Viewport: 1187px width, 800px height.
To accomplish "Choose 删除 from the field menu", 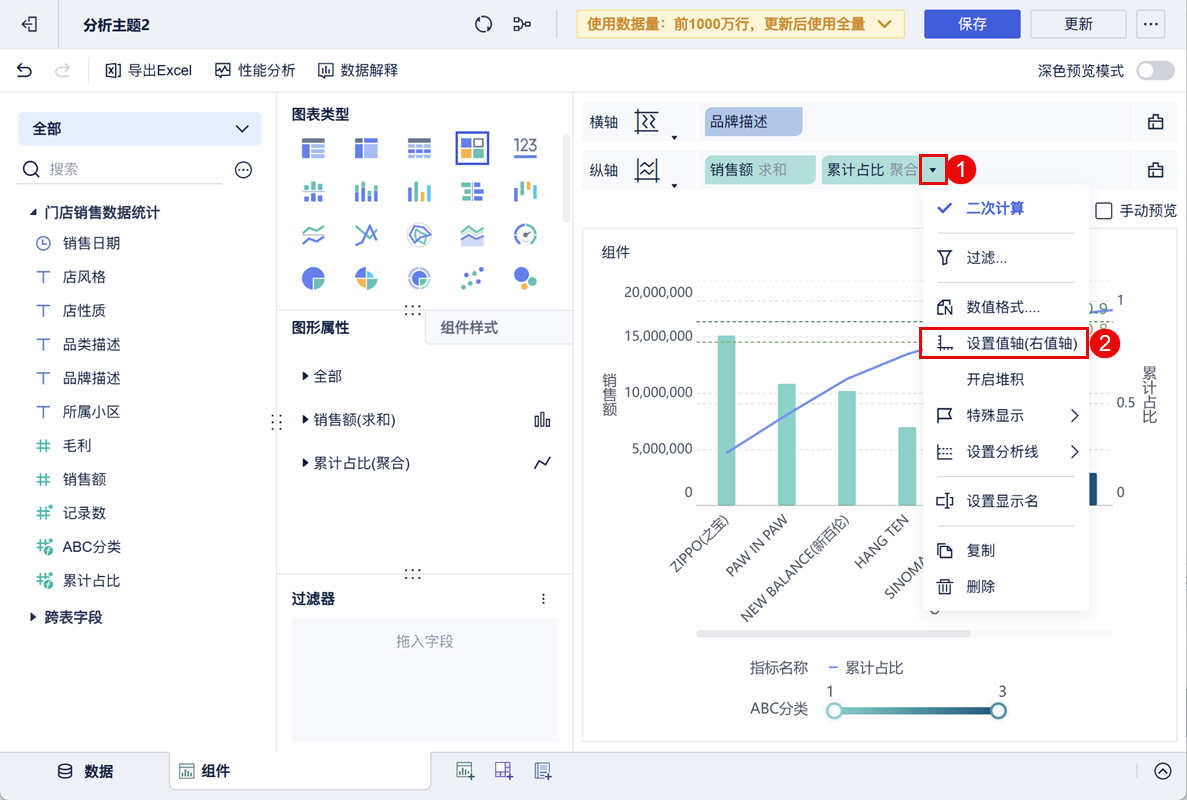I will point(1005,587).
